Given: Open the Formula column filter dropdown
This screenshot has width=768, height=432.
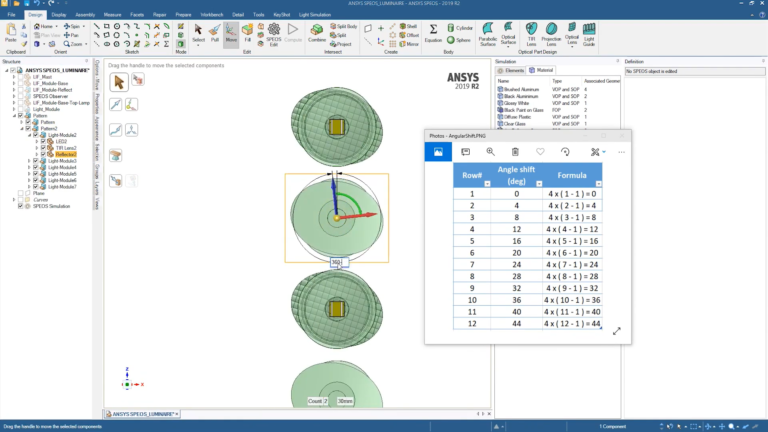Looking at the screenshot, I should [x=599, y=184].
